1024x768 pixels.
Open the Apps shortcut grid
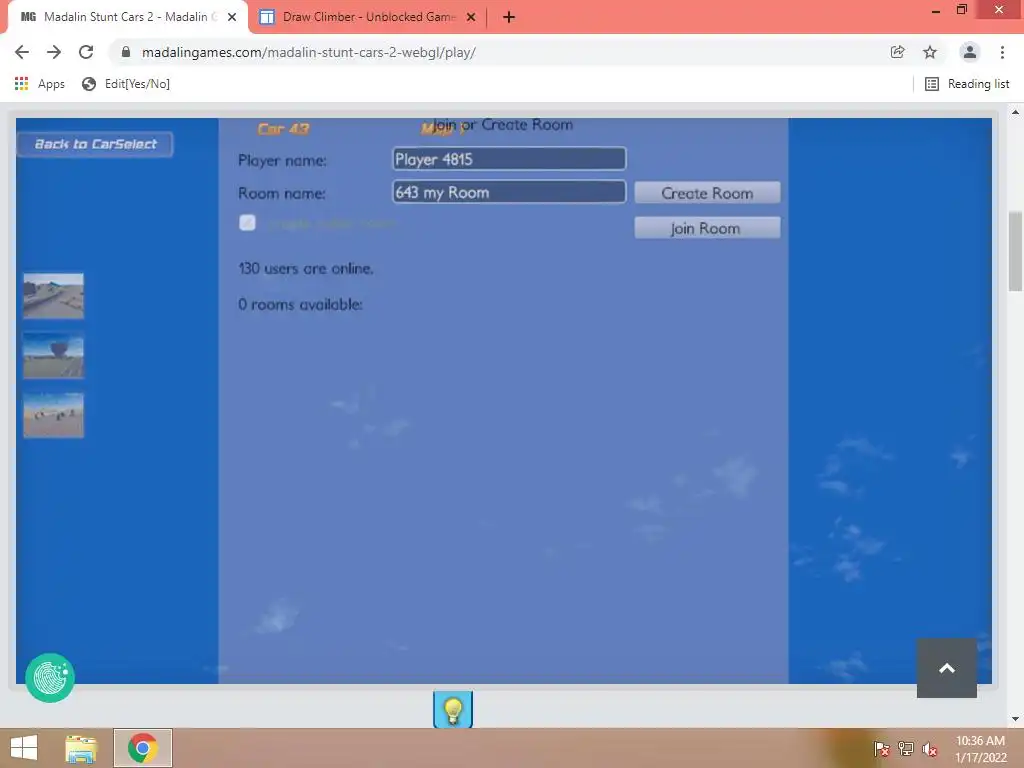[x=40, y=84]
